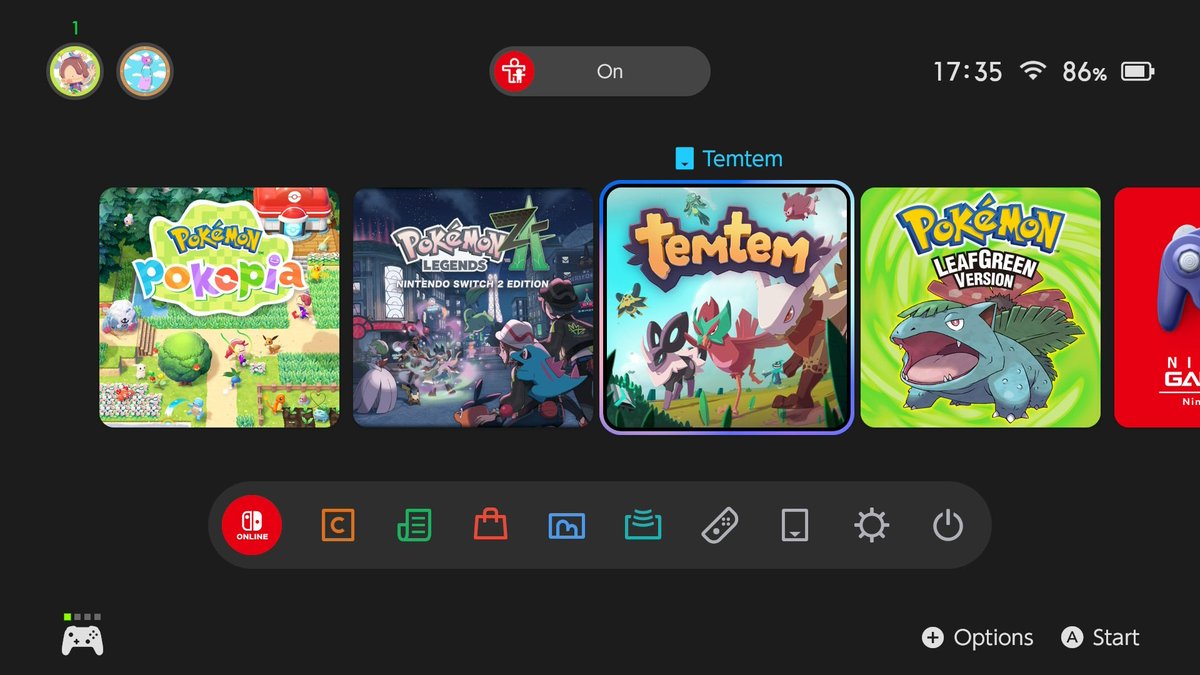The width and height of the screenshot is (1200, 675).
Task: Select the red GameCube classics tile
Action: [x=1157, y=308]
